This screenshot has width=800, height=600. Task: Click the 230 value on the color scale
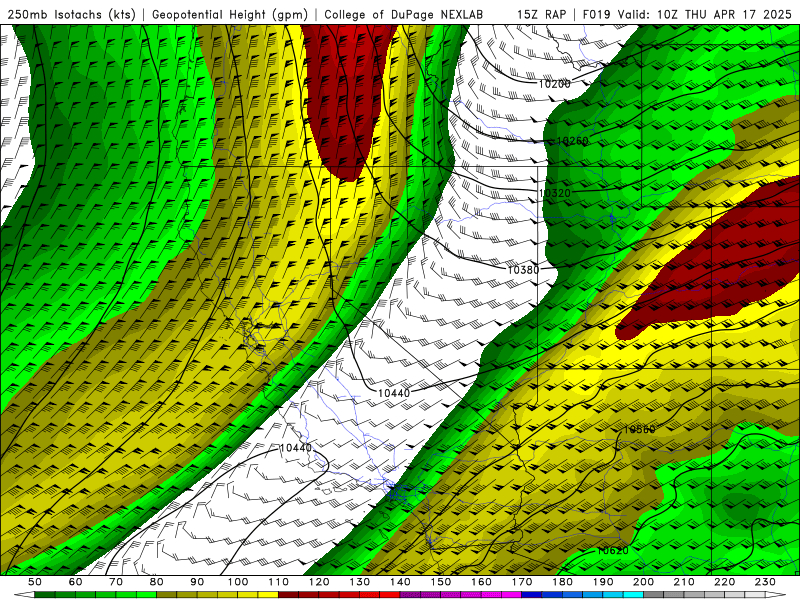point(765,582)
